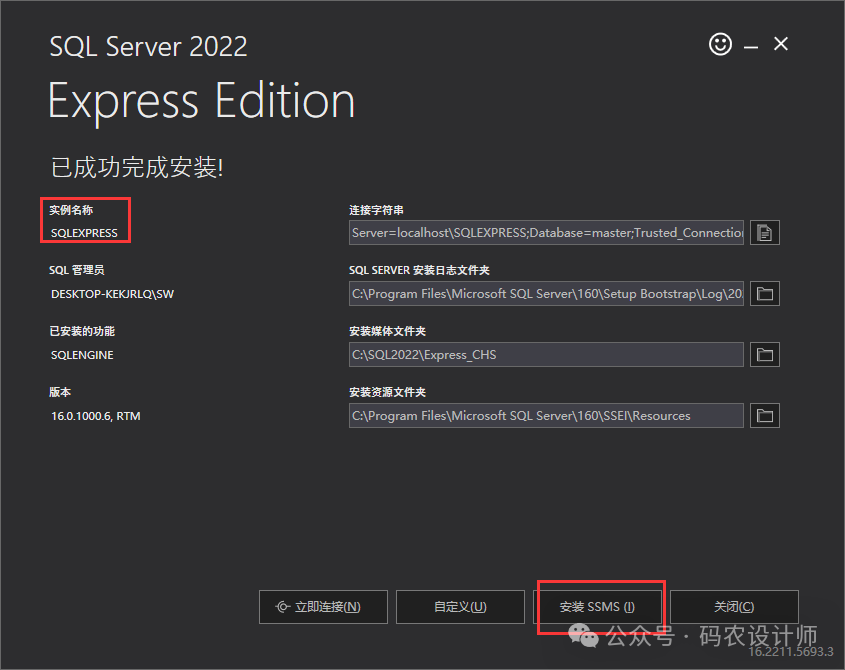The image size is (845, 670).
Task: Click the C:\SQL2022\Express_CHS media path field
Action: click(x=546, y=355)
